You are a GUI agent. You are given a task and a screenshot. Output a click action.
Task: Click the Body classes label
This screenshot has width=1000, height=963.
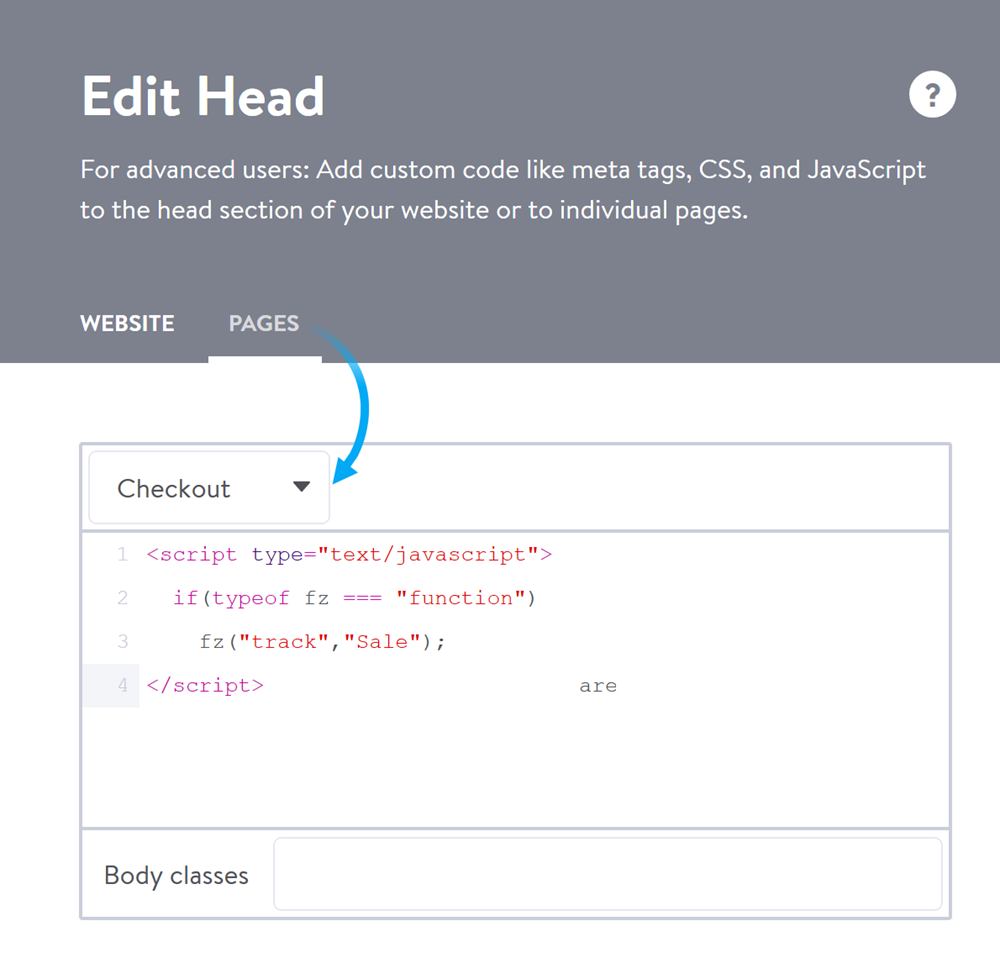[x=176, y=875]
